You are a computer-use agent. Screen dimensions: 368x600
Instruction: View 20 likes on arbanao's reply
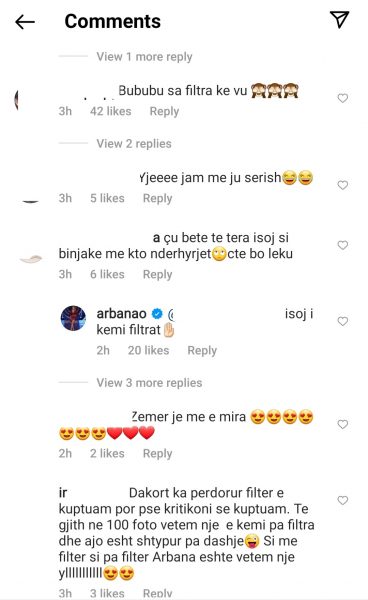pos(148,351)
